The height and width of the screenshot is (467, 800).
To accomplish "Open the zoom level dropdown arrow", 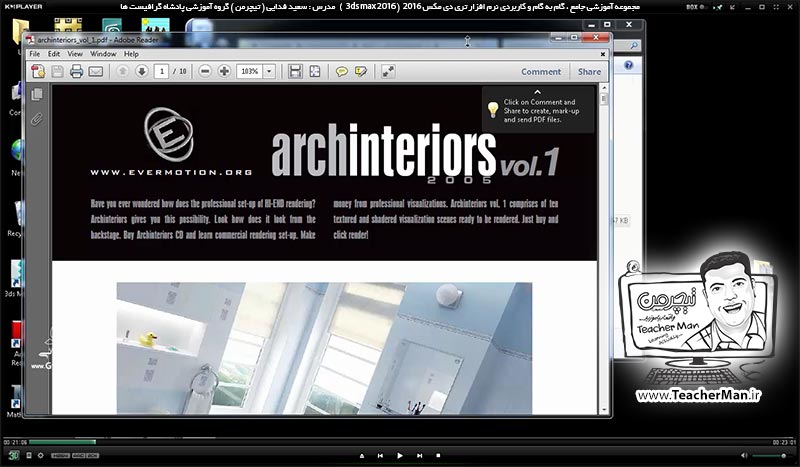I will point(269,71).
